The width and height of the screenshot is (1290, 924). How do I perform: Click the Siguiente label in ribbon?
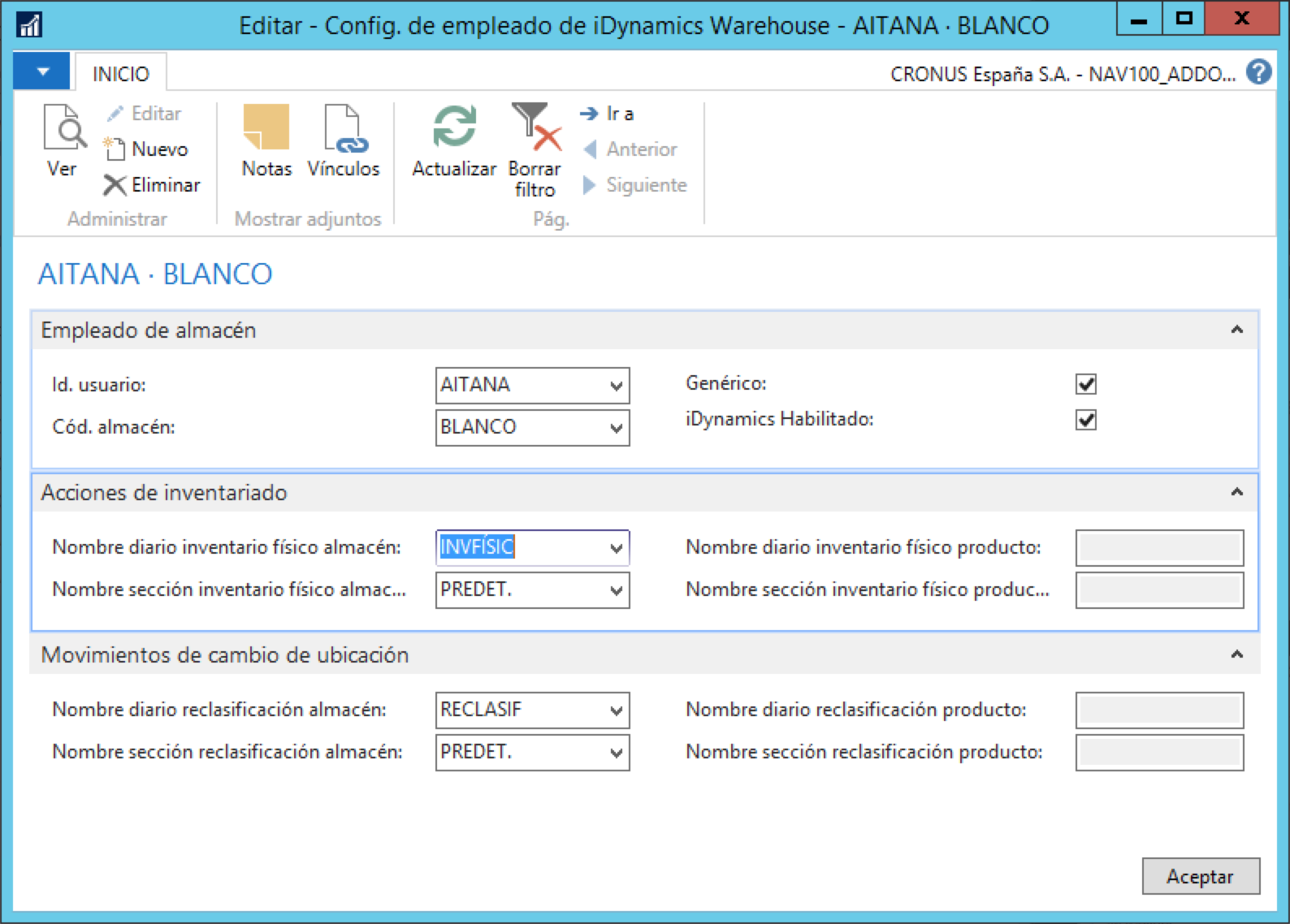click(647, 185)
